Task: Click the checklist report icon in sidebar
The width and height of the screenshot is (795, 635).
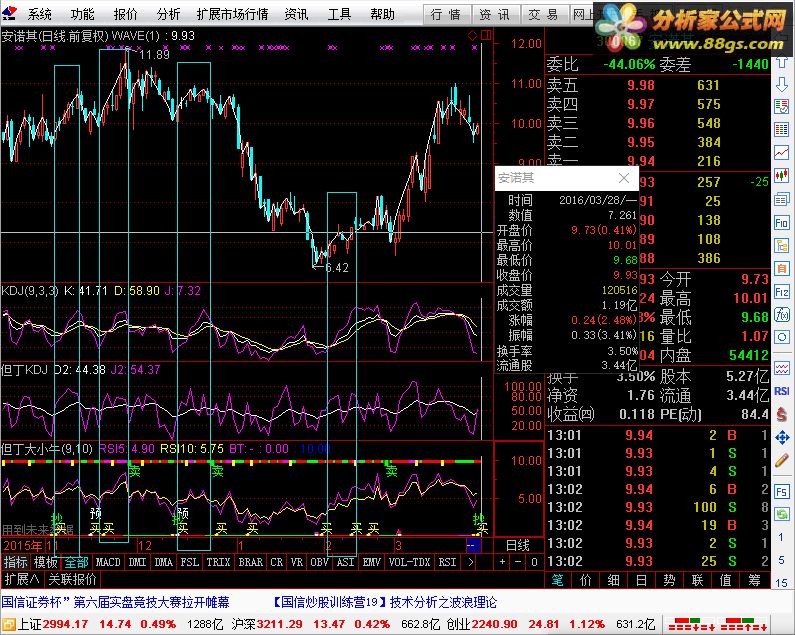Action: [781, 107]
